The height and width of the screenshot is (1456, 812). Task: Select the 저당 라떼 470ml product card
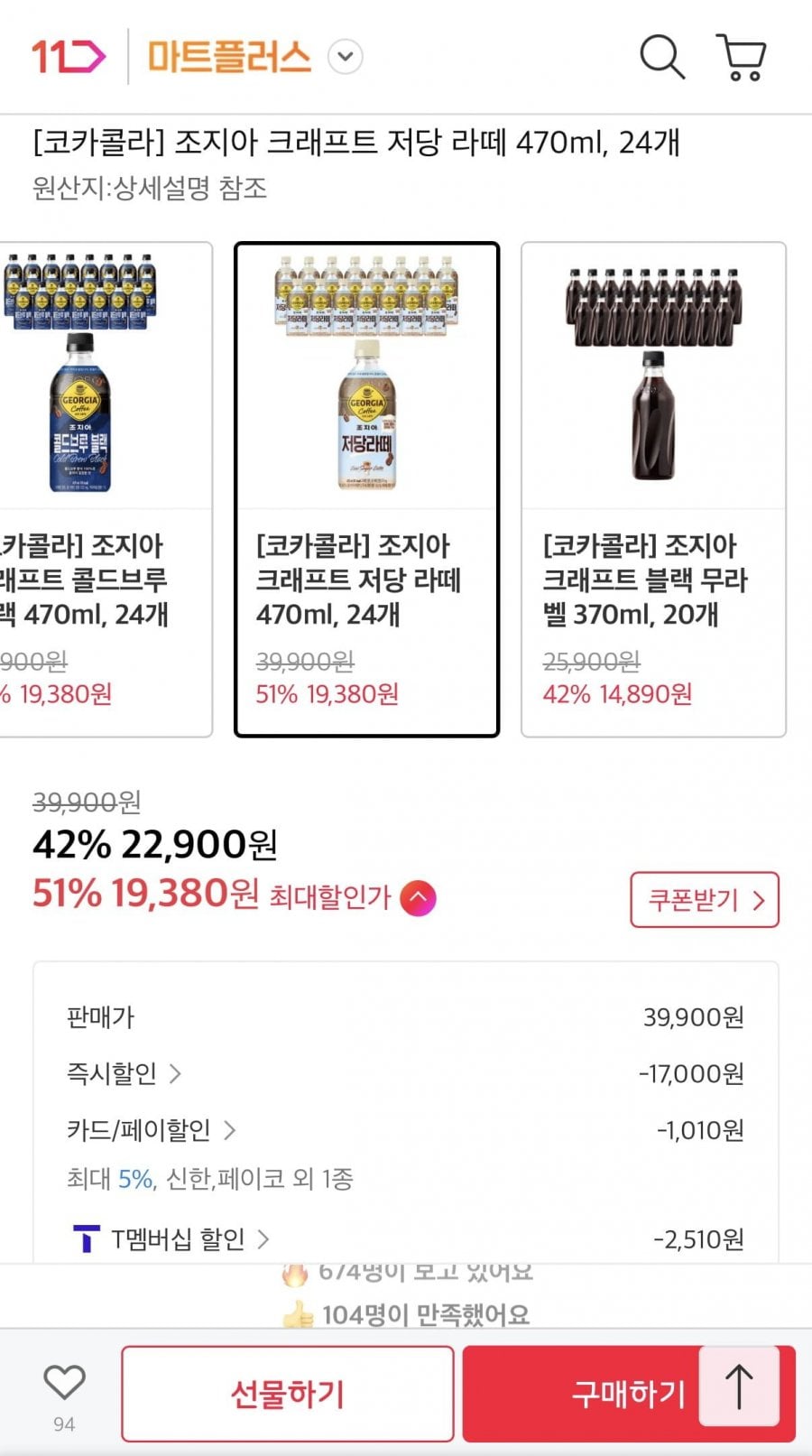point(366,488)
